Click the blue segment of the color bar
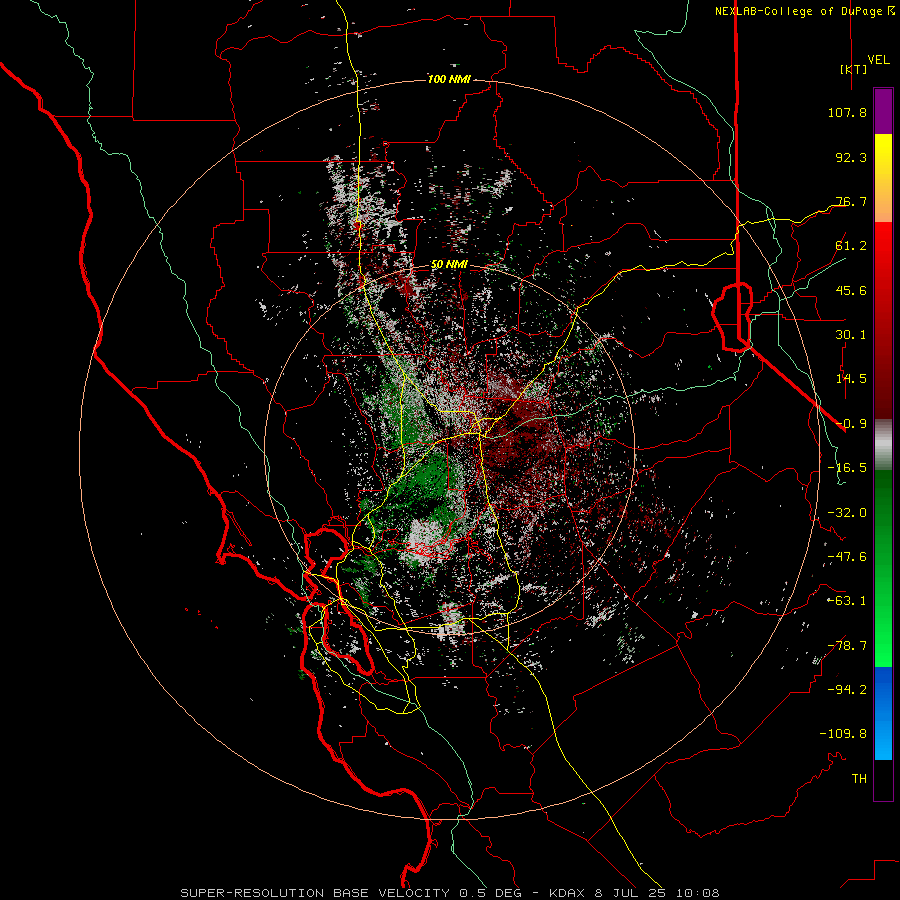Viewport: 900px width, 900px height. tap(883, 713)
